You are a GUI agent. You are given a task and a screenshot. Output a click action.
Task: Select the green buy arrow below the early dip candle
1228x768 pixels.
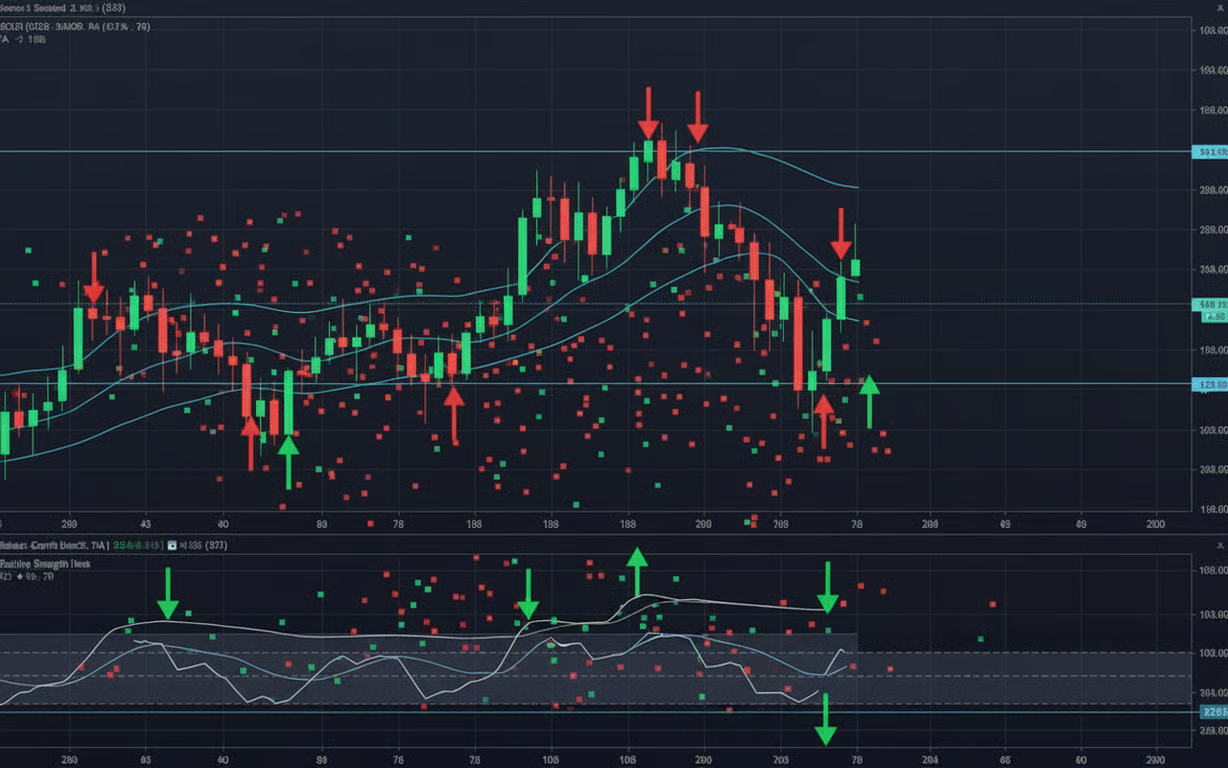click(x=288, y=461)
